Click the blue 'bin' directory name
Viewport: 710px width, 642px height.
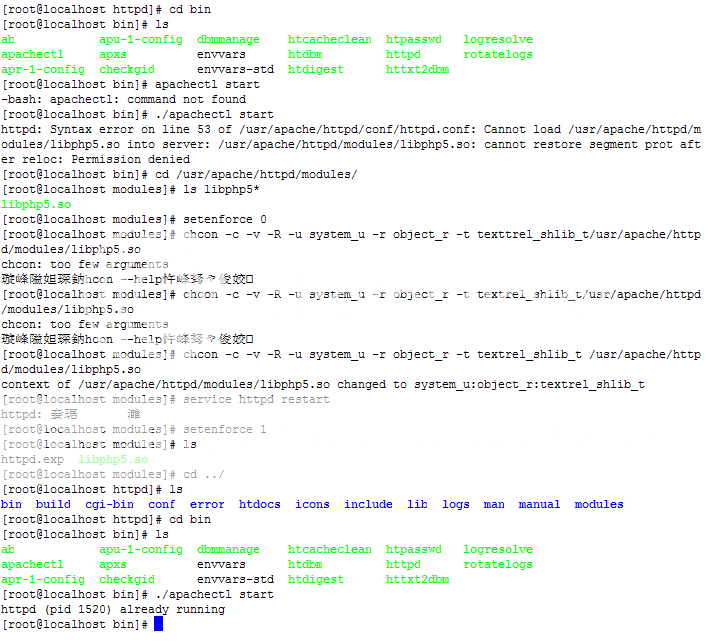(x=11, y=504)
